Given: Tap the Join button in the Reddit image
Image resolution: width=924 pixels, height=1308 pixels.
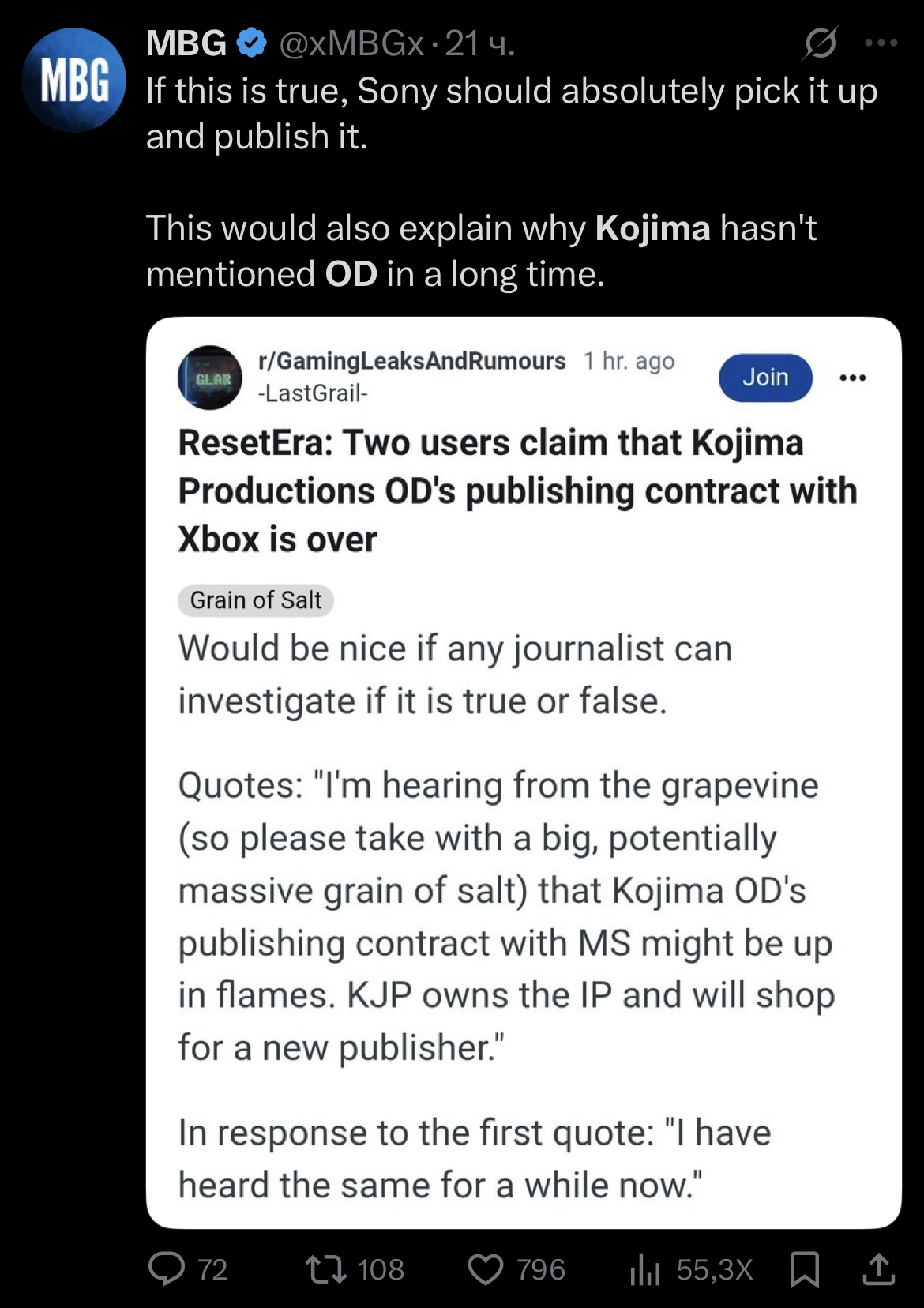Looking at the screenshot, I should (765, 378).
